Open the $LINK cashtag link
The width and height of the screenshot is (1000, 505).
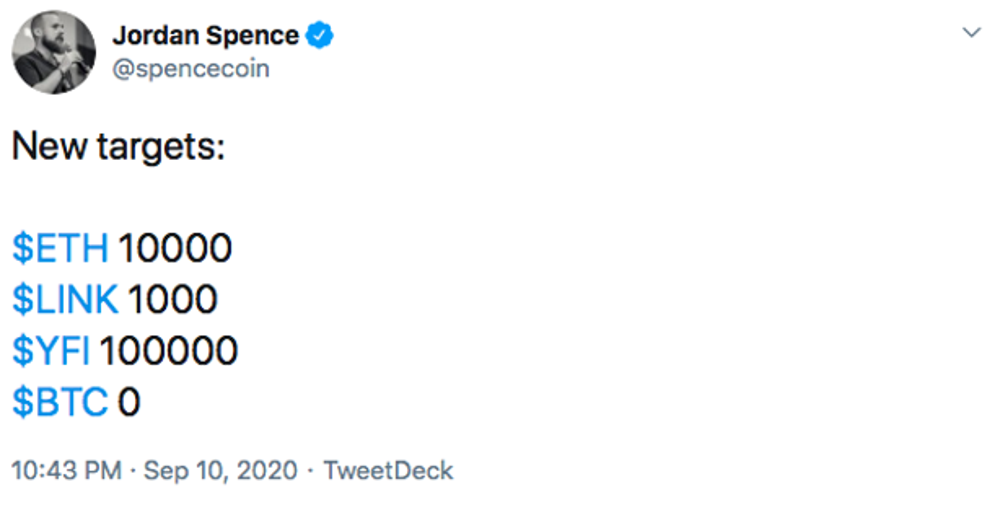coord(65,299)
